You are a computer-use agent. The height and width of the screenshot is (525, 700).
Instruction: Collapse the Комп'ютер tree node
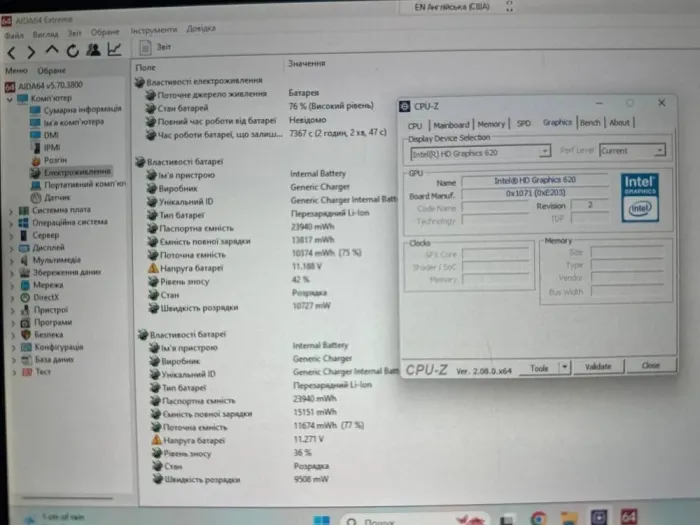(x=10, y=98)
